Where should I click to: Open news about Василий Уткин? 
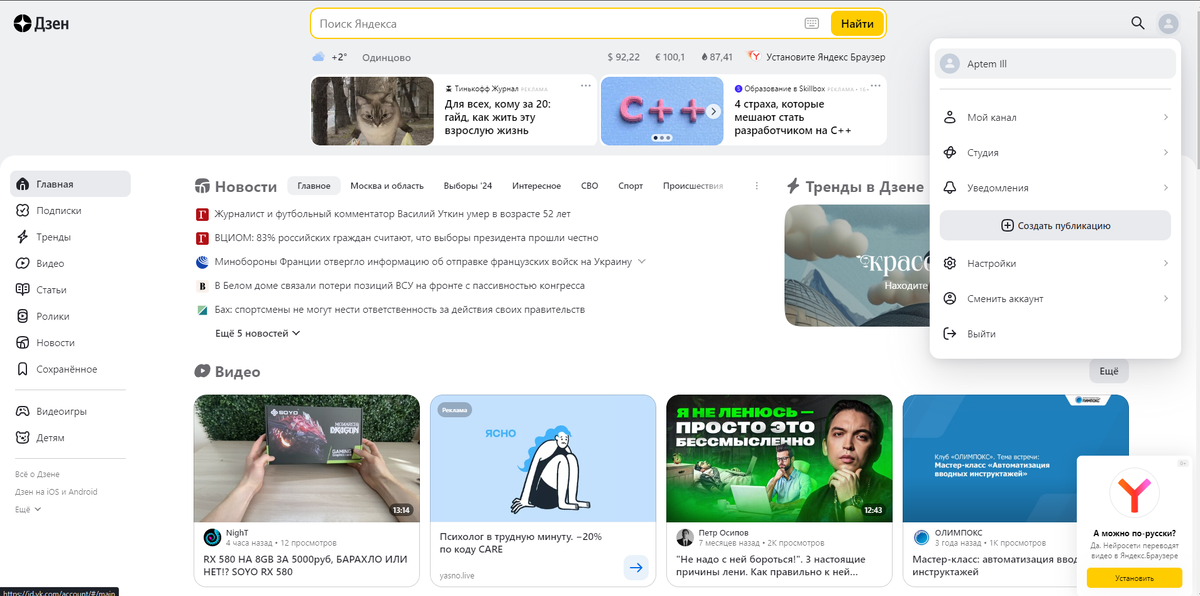tap(392, 213)
